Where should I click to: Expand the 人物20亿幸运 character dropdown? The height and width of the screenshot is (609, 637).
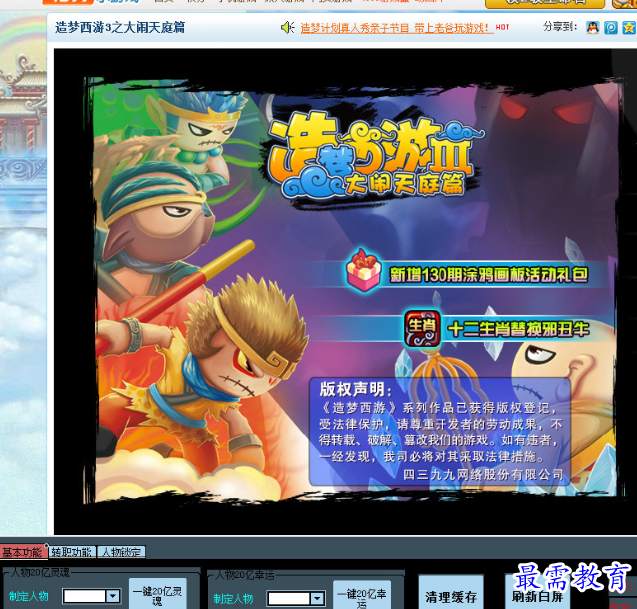coord(317,598)
